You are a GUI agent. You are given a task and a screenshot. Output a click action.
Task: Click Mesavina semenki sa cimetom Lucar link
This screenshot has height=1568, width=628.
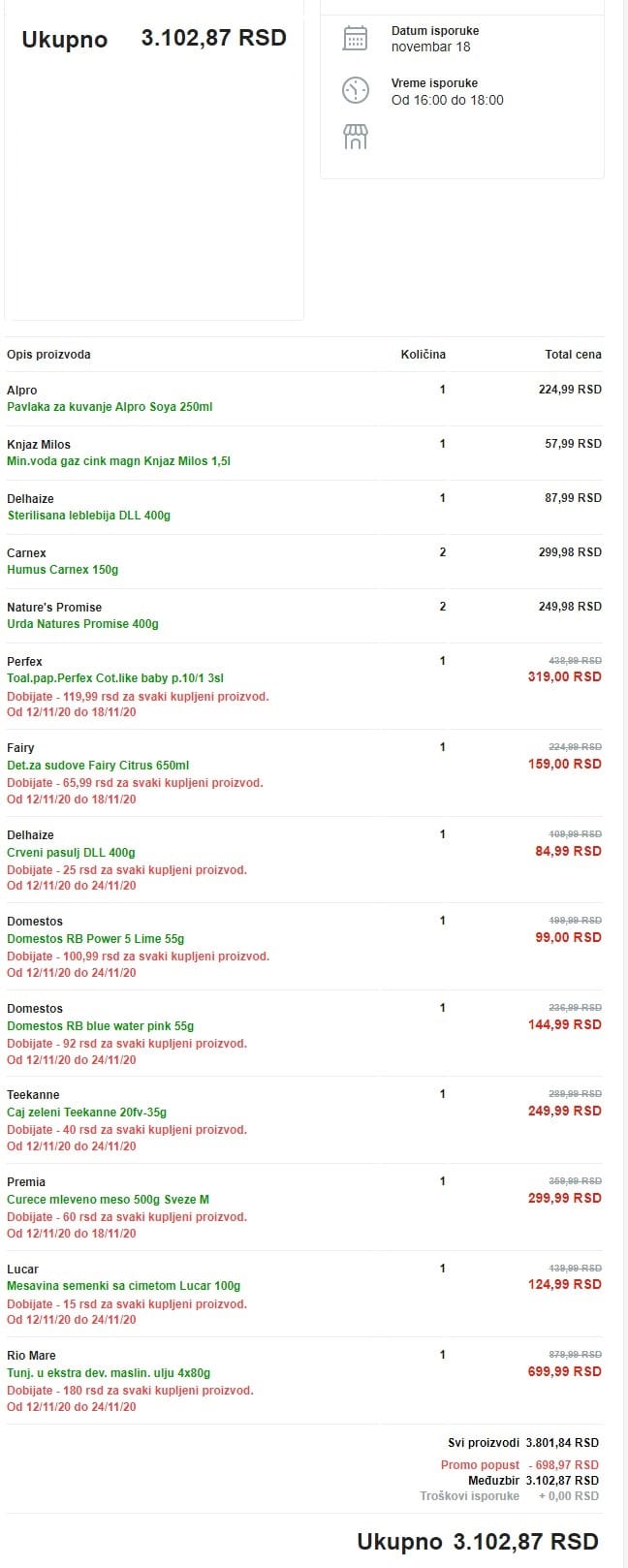[x=123, y=1286]
